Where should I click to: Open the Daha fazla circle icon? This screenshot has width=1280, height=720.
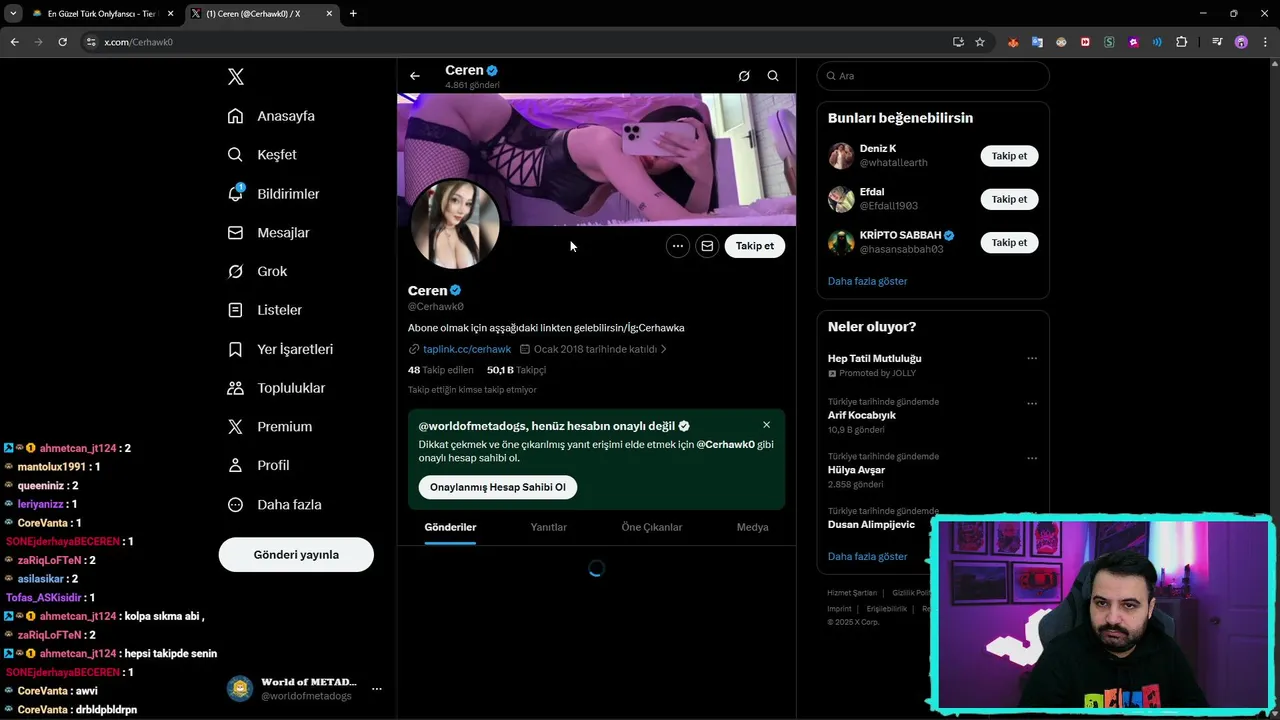(x=235, y=505)
